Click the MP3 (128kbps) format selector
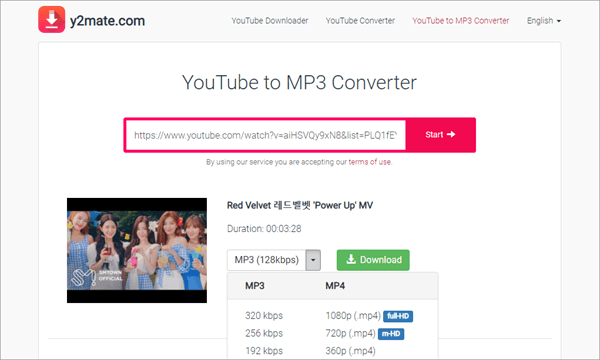Image resolution: width=600 pixels, height=360 pixels. pyautogui.click(x=266, y=260)
